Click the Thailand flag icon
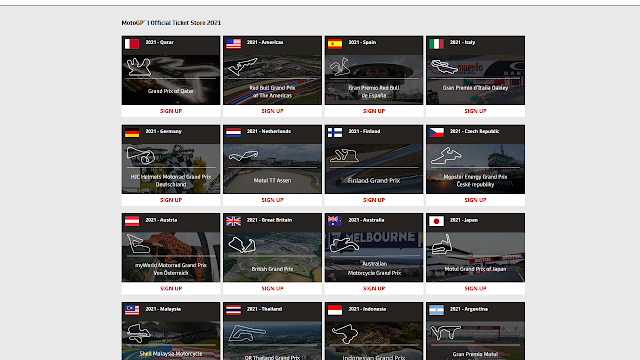Viewport: 640px width, 360px height. click(233, 310)
